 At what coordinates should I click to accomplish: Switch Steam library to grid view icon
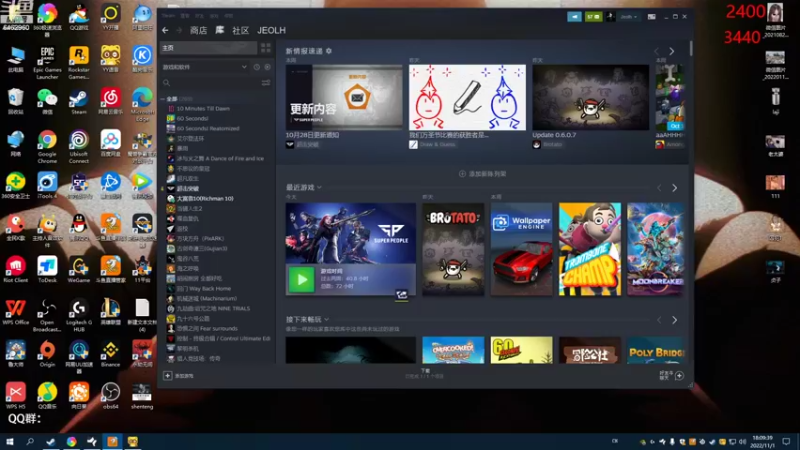click(x=266, y=48)
